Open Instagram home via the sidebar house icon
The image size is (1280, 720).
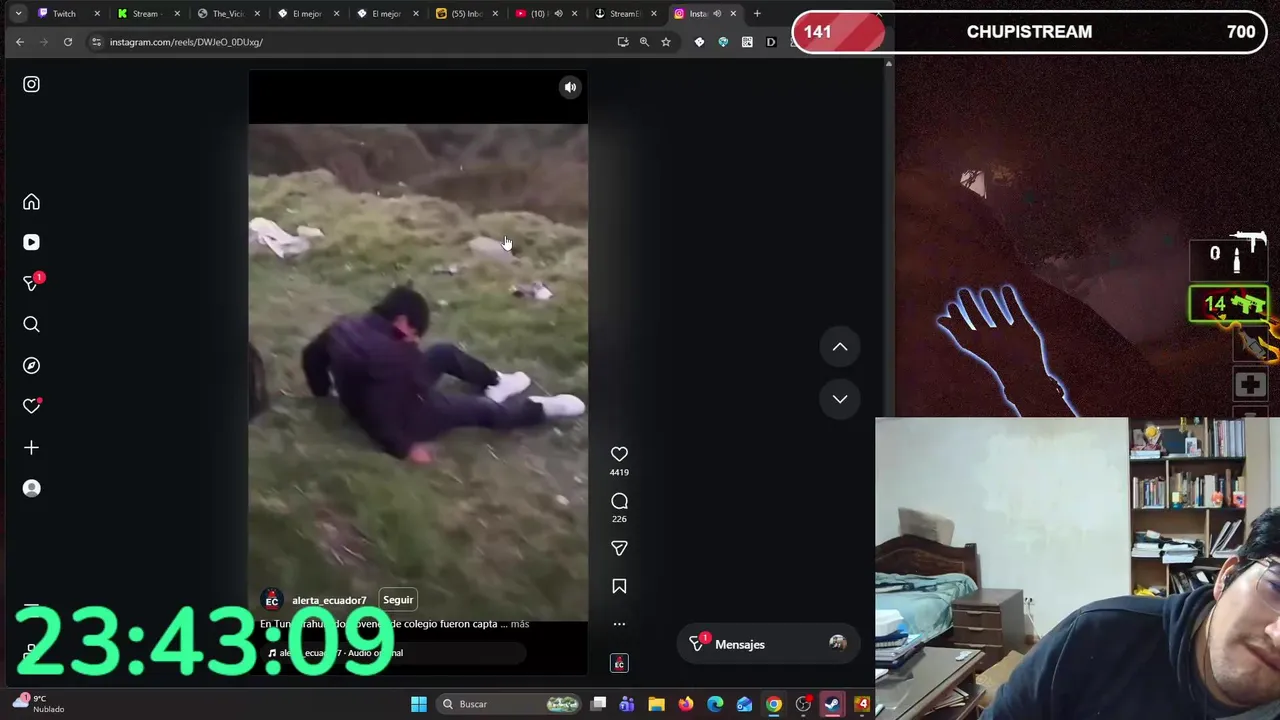click(31, 202)
